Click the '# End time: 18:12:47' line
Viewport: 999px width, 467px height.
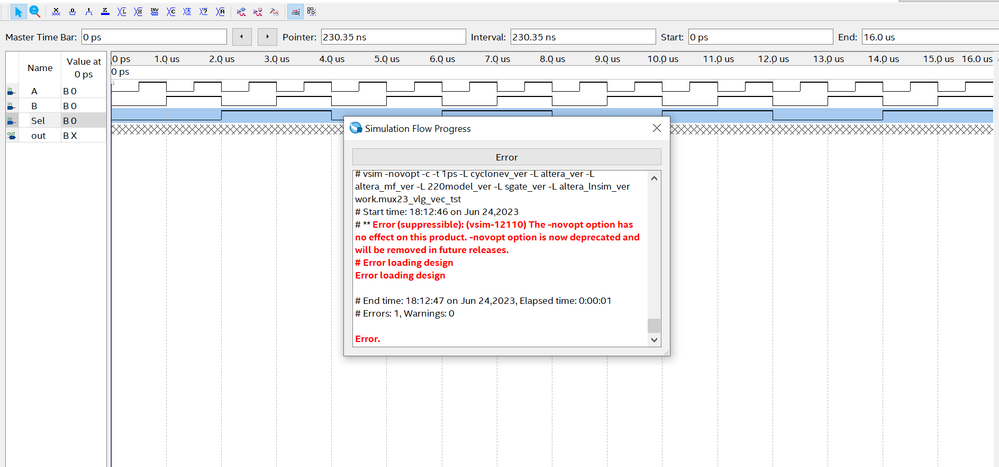[x=484, y=300]
